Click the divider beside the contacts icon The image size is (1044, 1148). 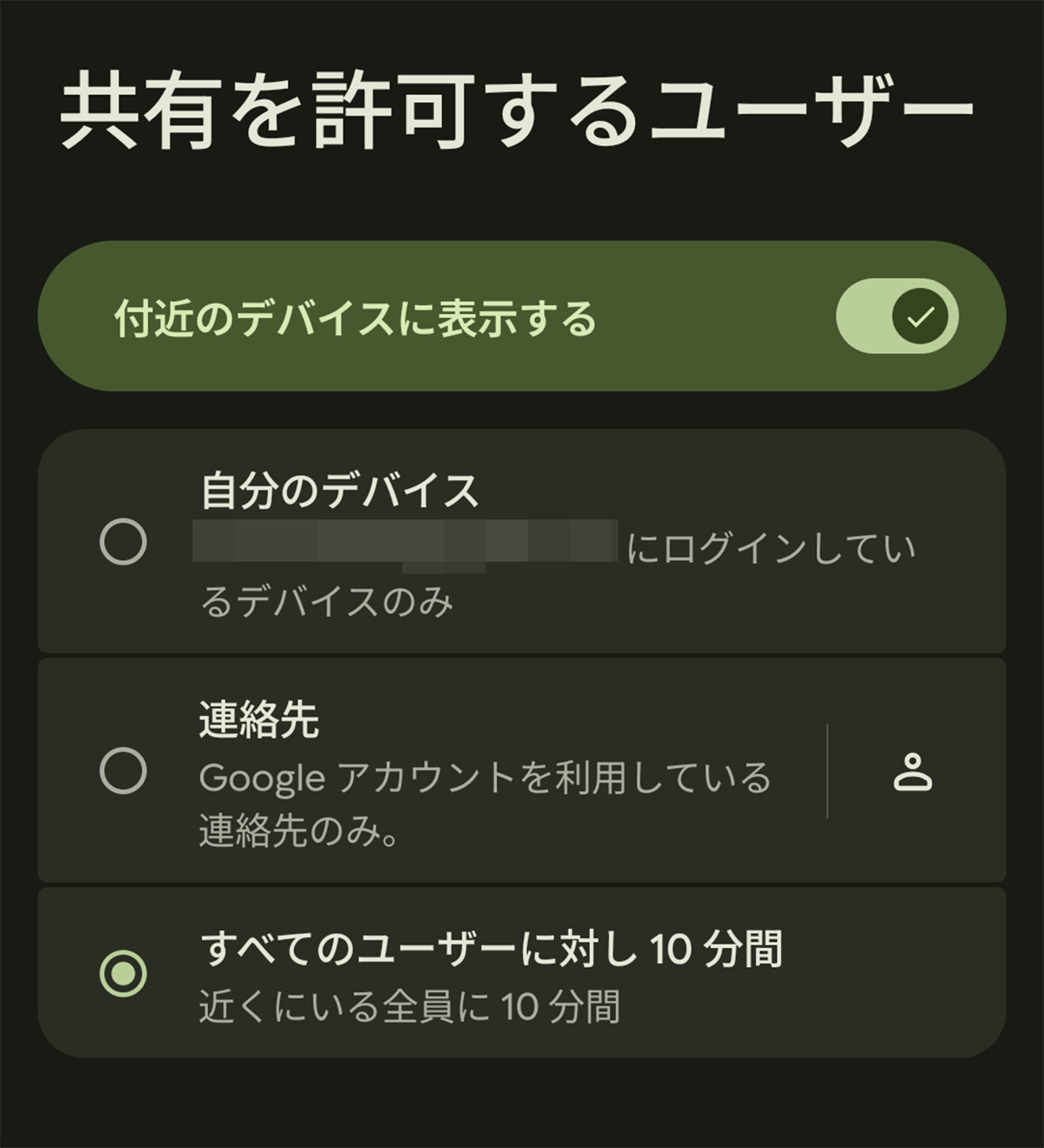pos(826,771)
